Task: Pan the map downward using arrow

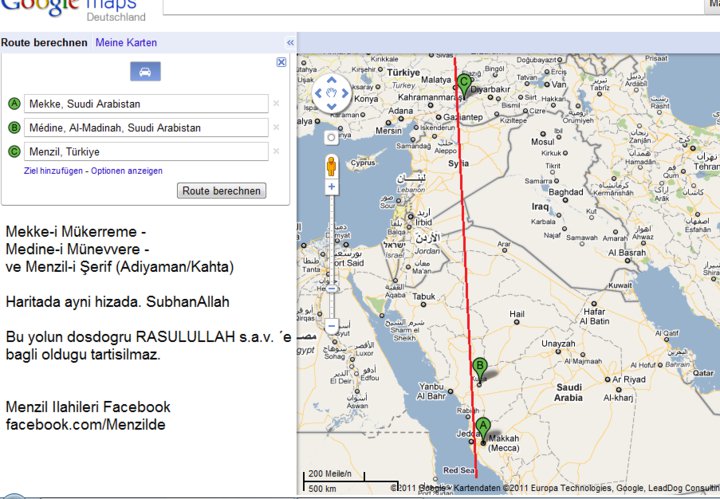Action: pos(332,108)
